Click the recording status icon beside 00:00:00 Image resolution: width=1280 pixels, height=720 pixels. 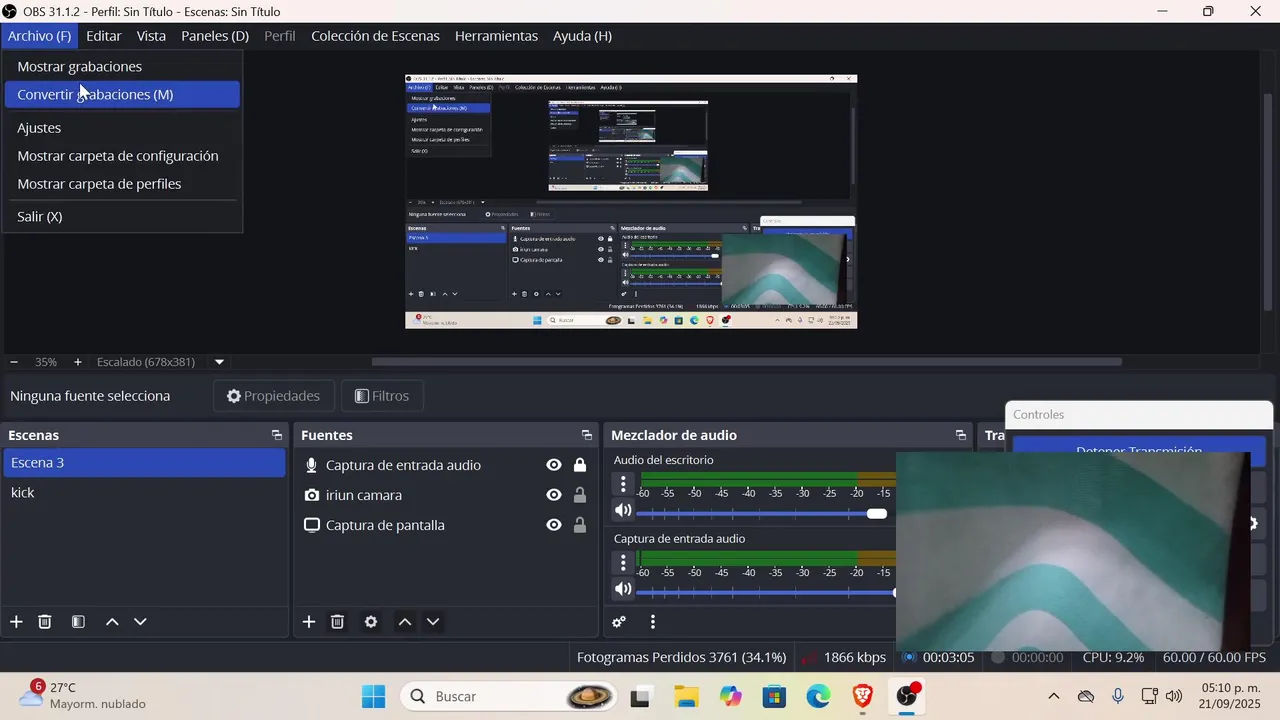coord(998,658)
